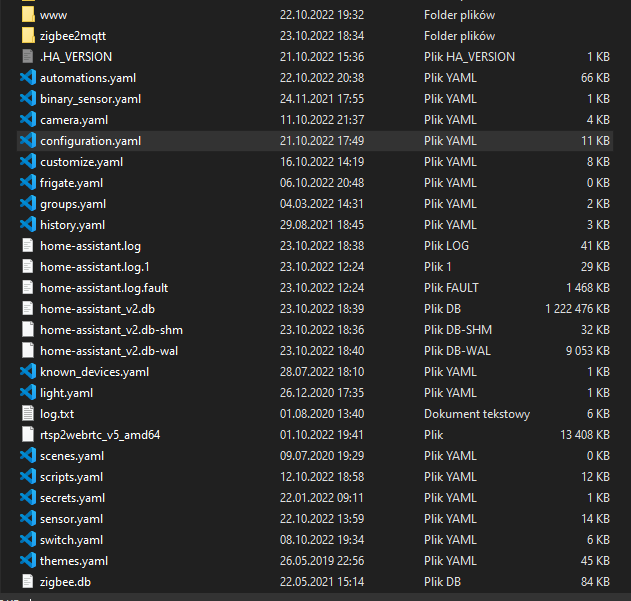Click the VS Code icon beside binary_sensor.yaml

pyautogui.click(x=28, y=99)
